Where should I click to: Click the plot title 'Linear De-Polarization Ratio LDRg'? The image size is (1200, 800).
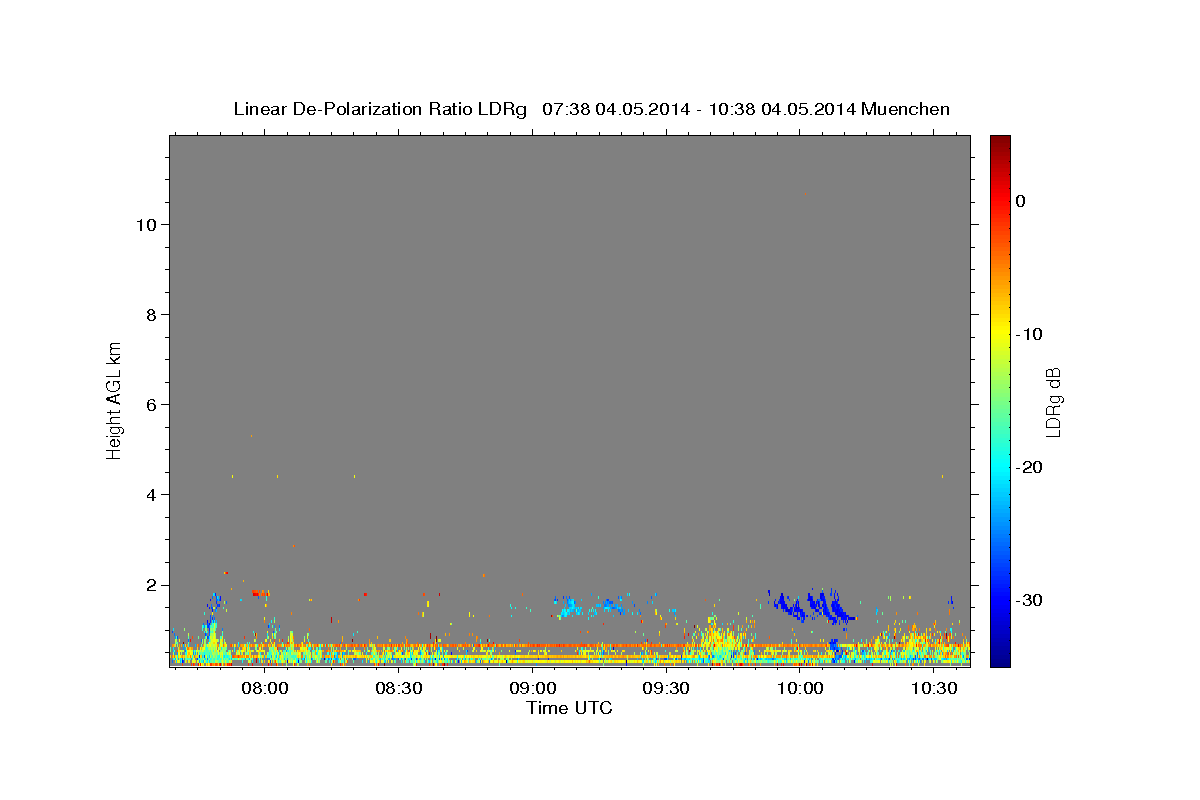coord(380,109)
